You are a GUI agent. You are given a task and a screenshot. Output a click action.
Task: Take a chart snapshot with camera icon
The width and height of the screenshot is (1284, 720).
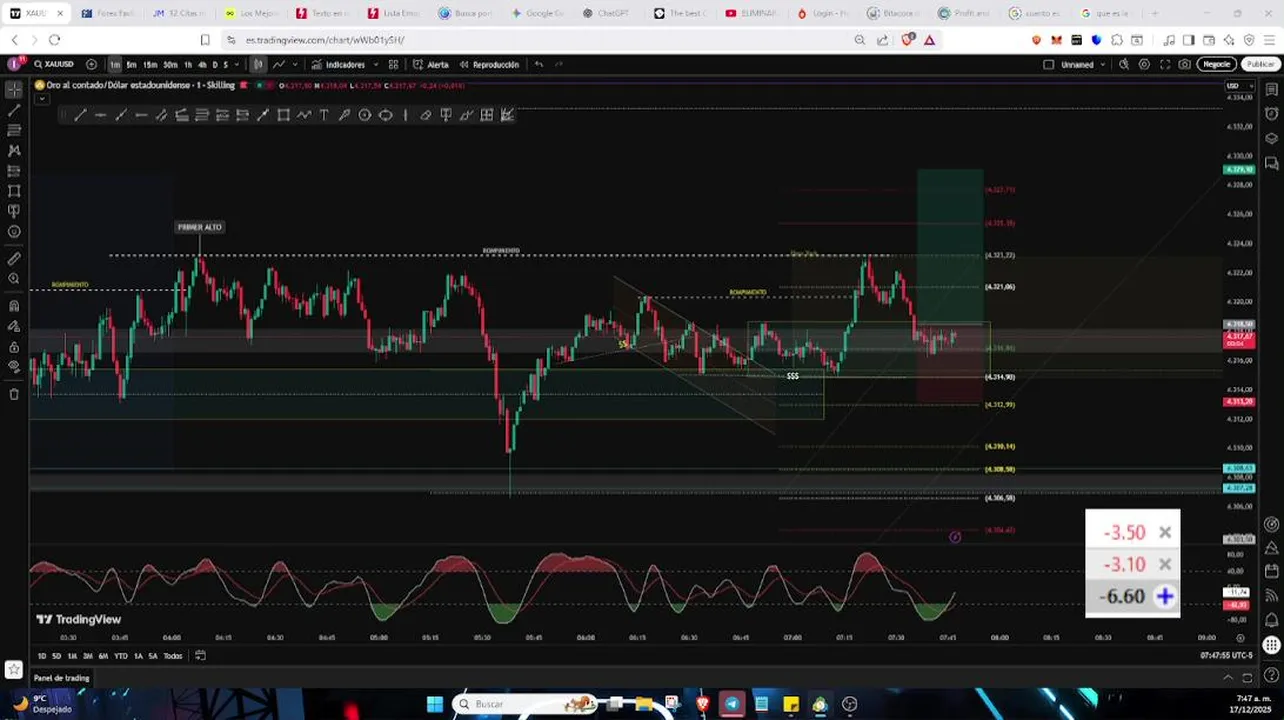point(1185,64)
